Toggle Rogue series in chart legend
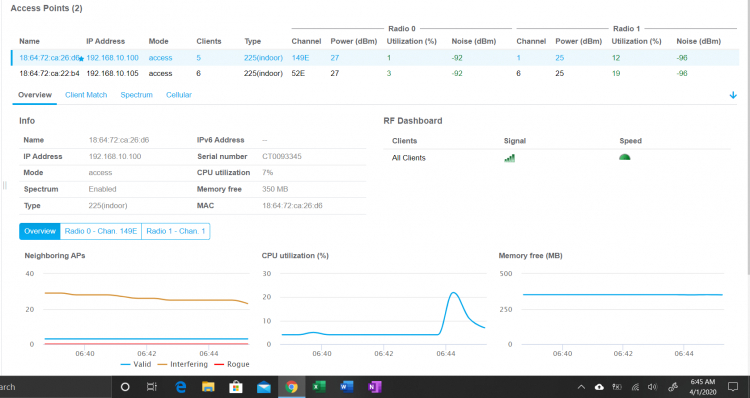Viewport: 750px width, 398px height. tap(232, 364)
